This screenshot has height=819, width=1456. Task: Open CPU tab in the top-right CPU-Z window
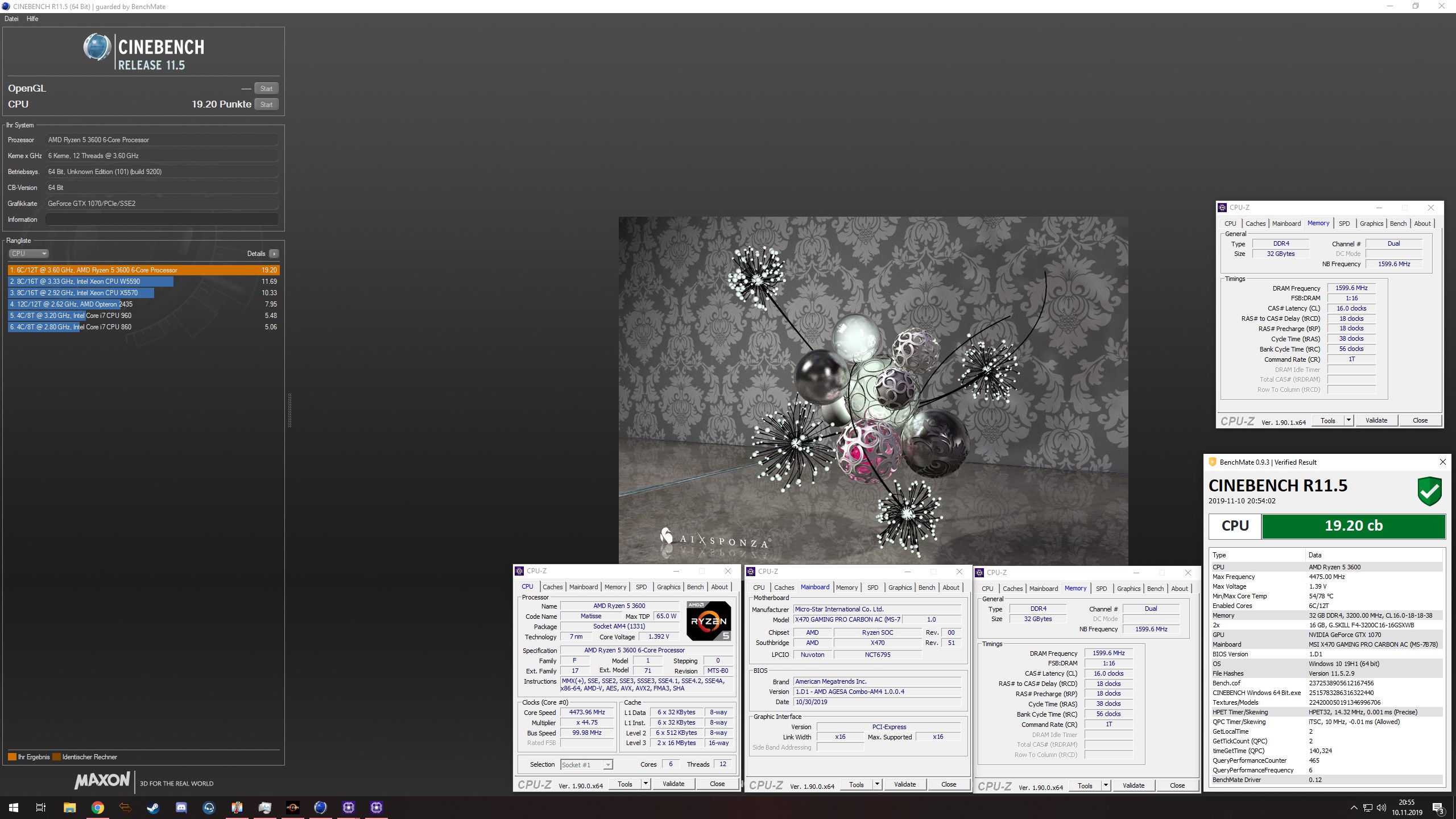point(1230,224)
